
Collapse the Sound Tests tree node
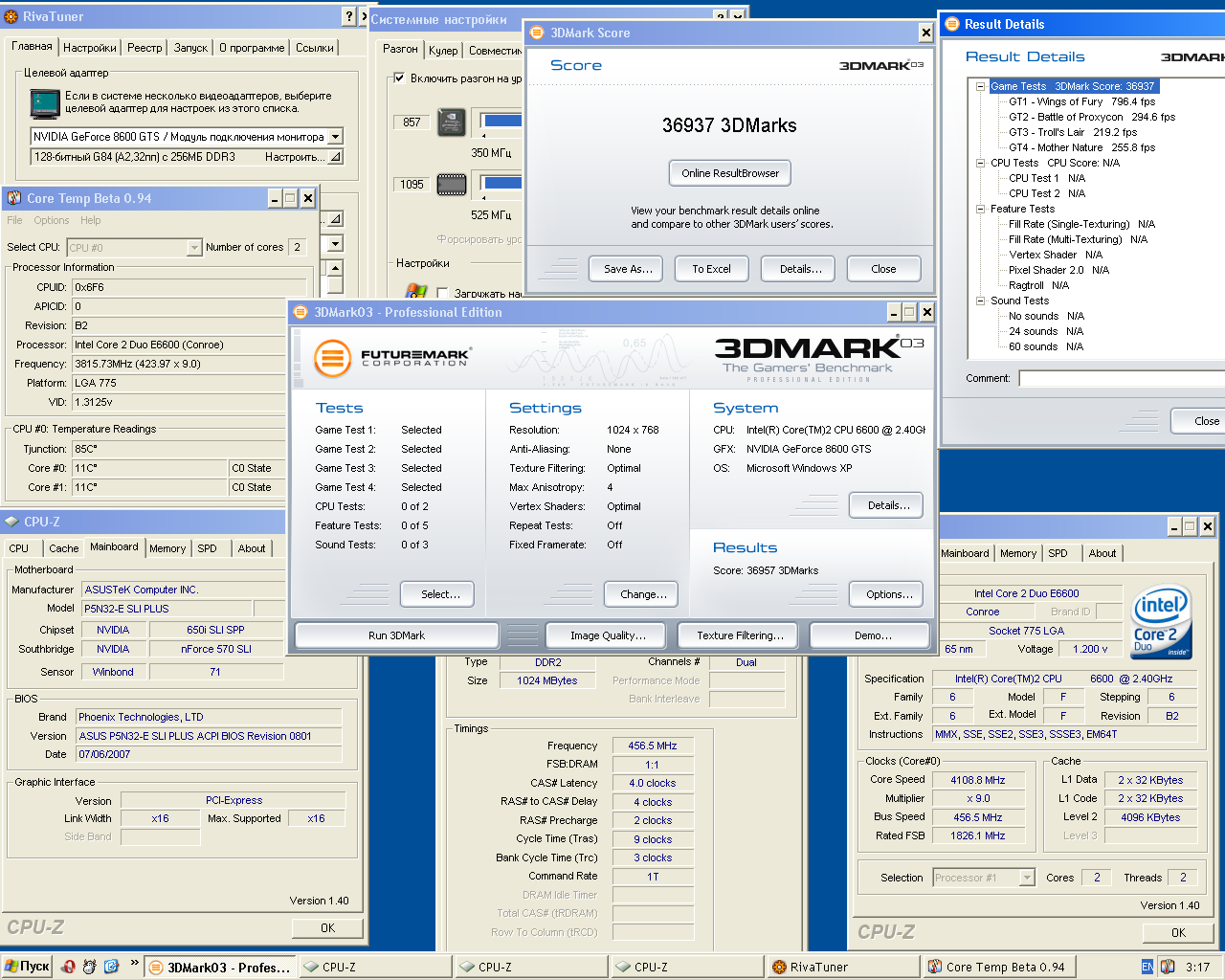[x=980, y=301]
